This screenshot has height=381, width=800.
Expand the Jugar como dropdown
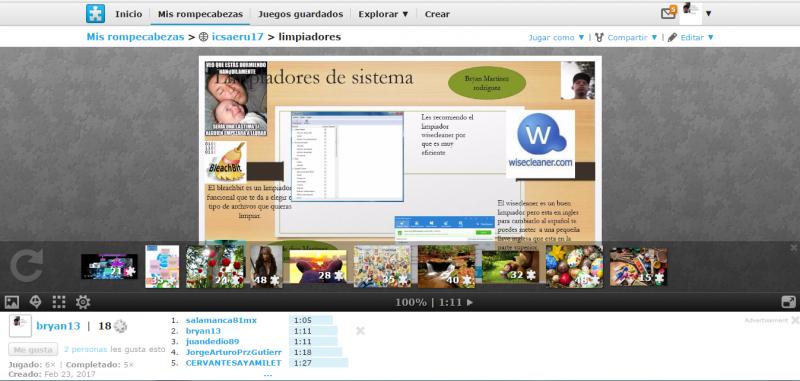[x=556, y=38]
